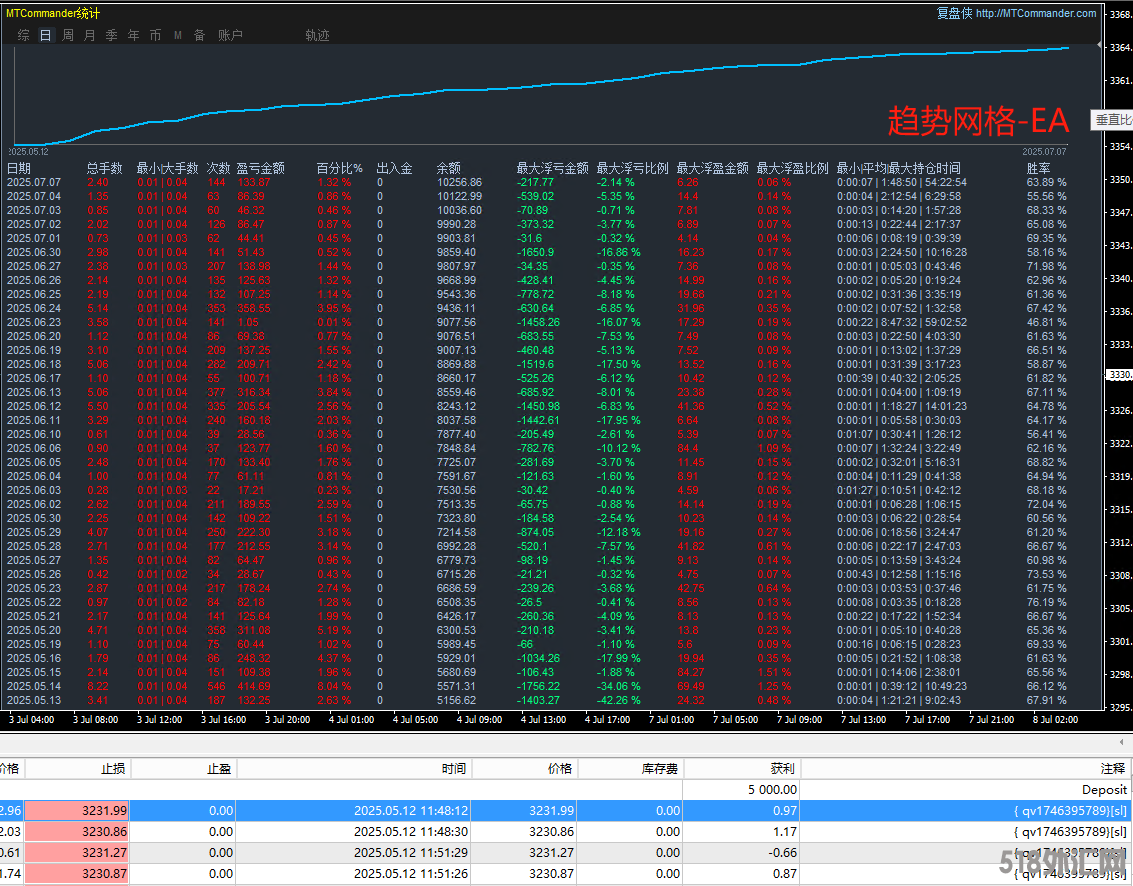Select the 月 monthly statistics tab
The image size is (1133, 886).
(x=89, y=35)
